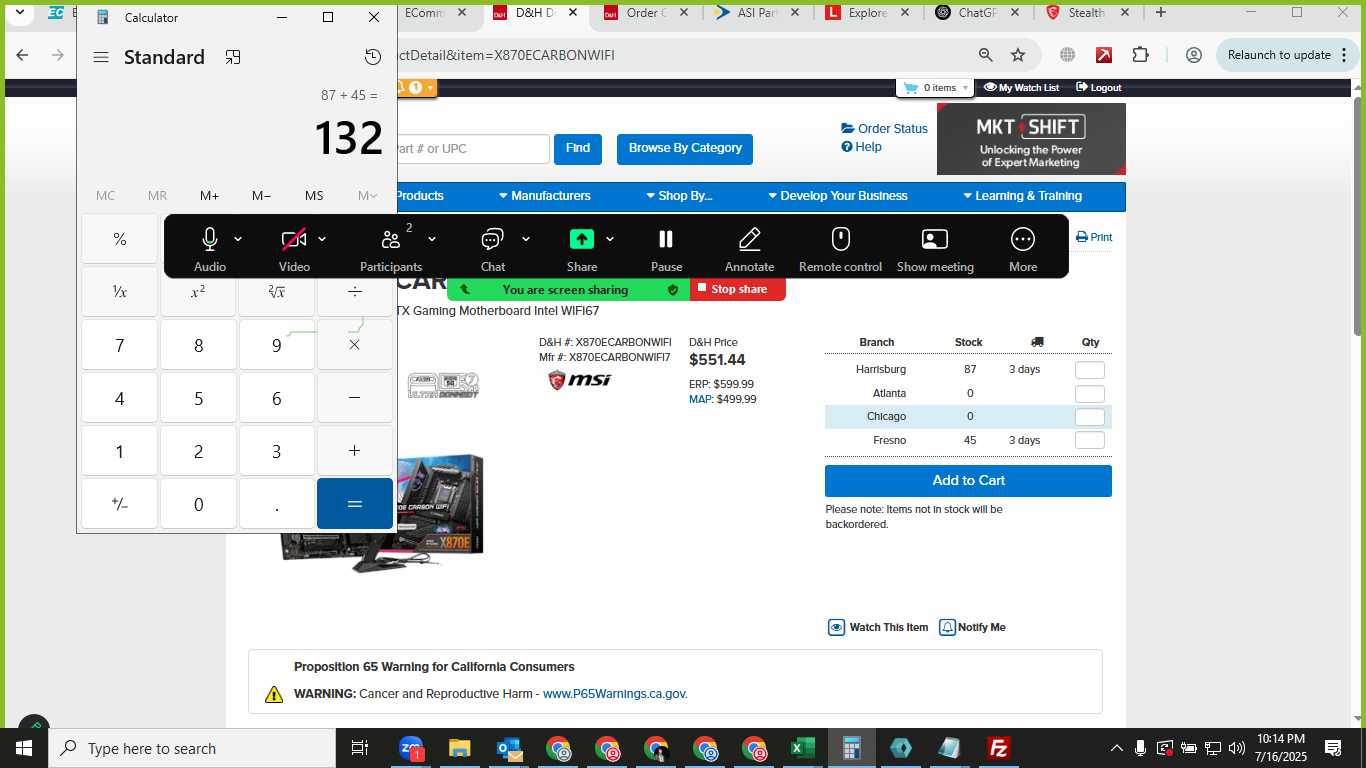1366x768 pixels.
Task: Mute microphone with the Zoom Audio icon
Action: pyautogui.click(x=210, y=239)
